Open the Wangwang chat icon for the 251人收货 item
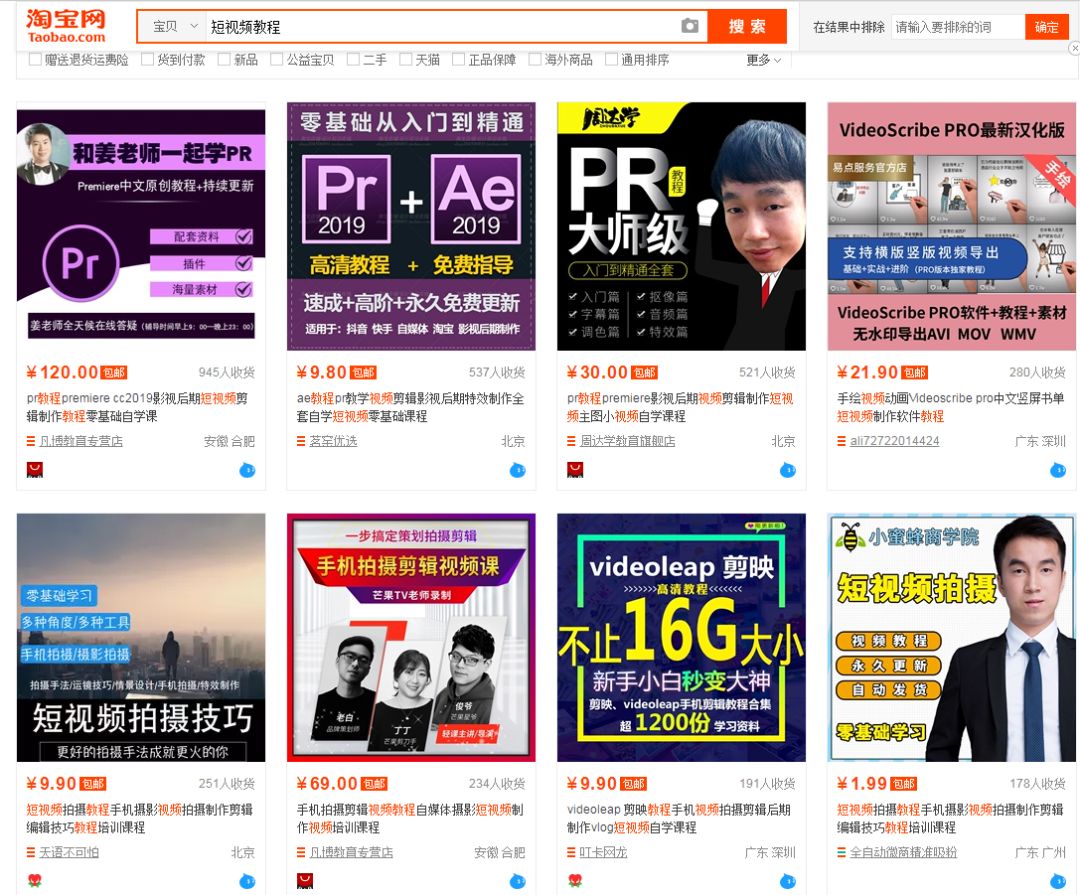1080x895 pixels. tap(247, 881)
